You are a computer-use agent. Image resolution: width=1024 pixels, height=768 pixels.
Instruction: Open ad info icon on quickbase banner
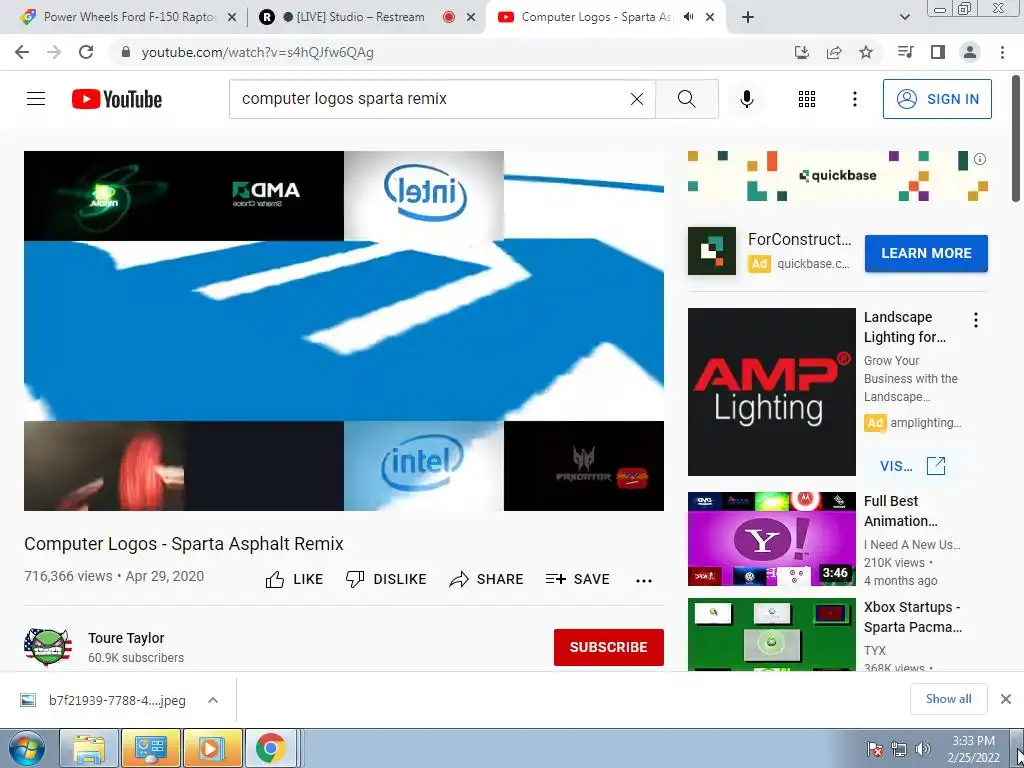[x=980, y=159]
